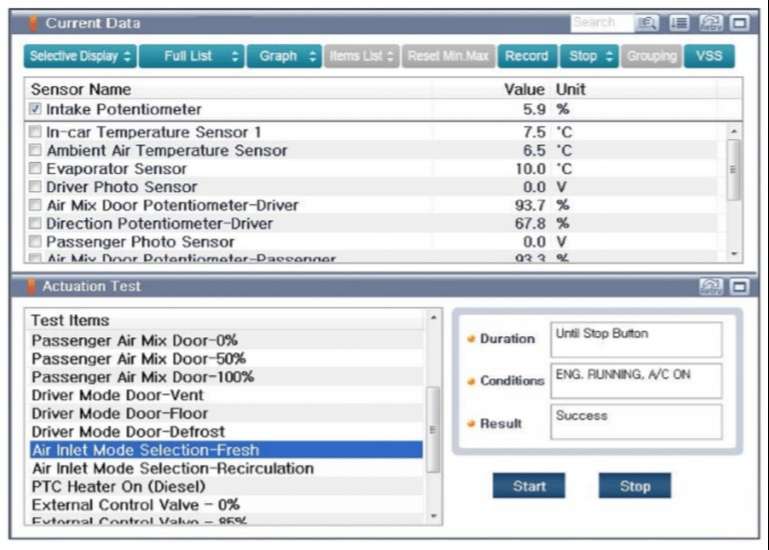The width and height of the screenshot is (769, 550).
Task: Select Air Inlet Mode Selection-Recirculation test item
Action: pyautogui.click(x=226, y=468)
